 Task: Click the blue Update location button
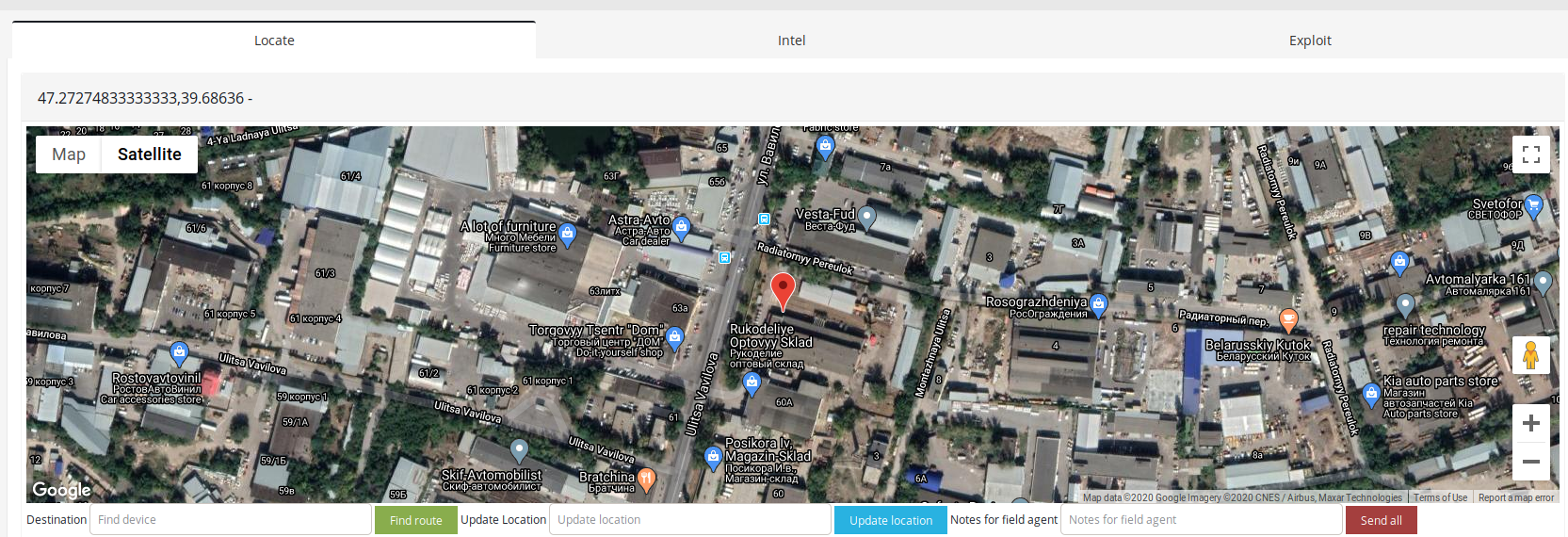[891, 520]
